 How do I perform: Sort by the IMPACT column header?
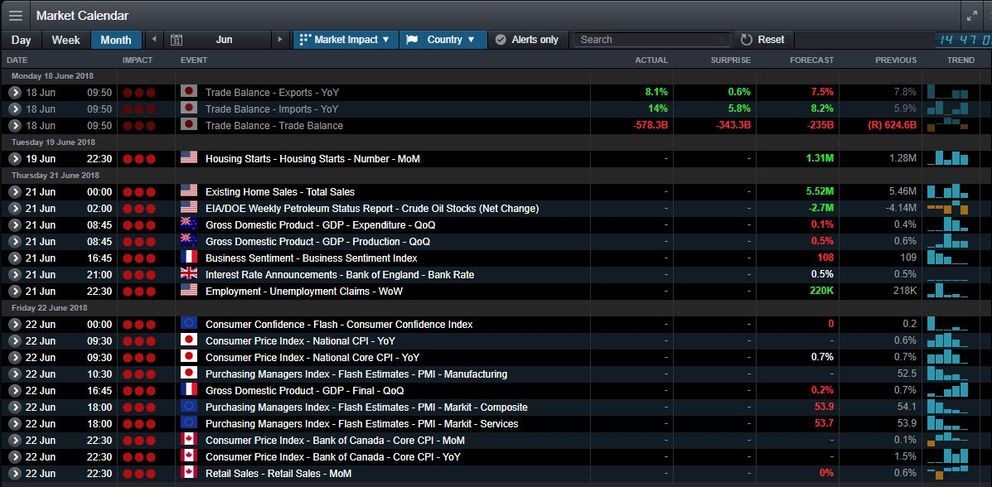(137, 60)
